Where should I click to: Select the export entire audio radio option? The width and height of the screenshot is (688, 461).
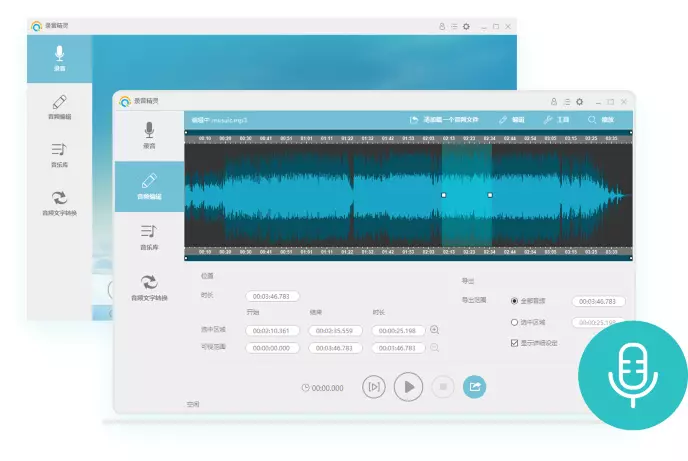pyautogui.click(x=515, y=301)
